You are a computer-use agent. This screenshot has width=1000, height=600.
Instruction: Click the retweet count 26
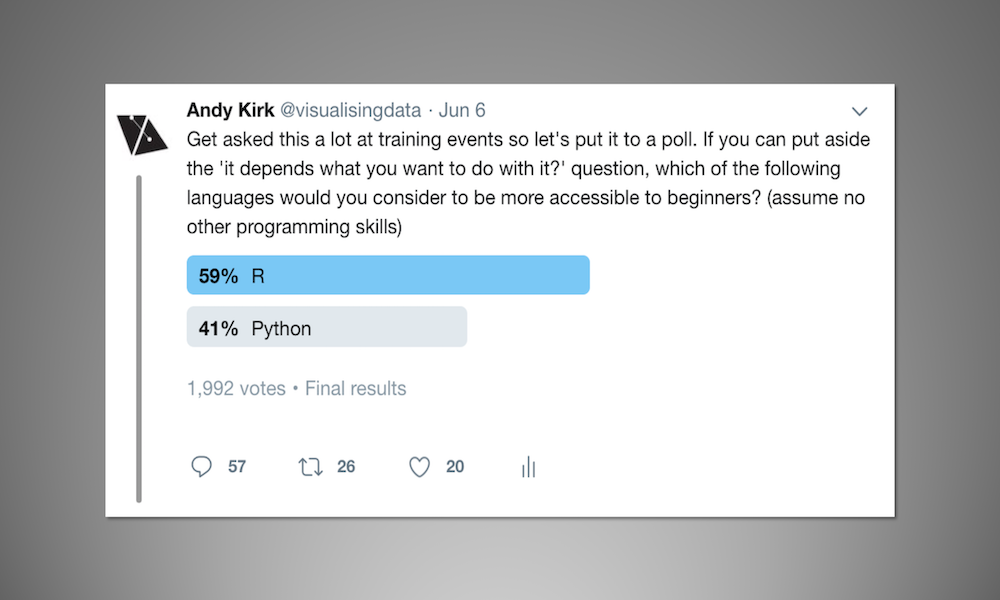[x=345, y=466]
